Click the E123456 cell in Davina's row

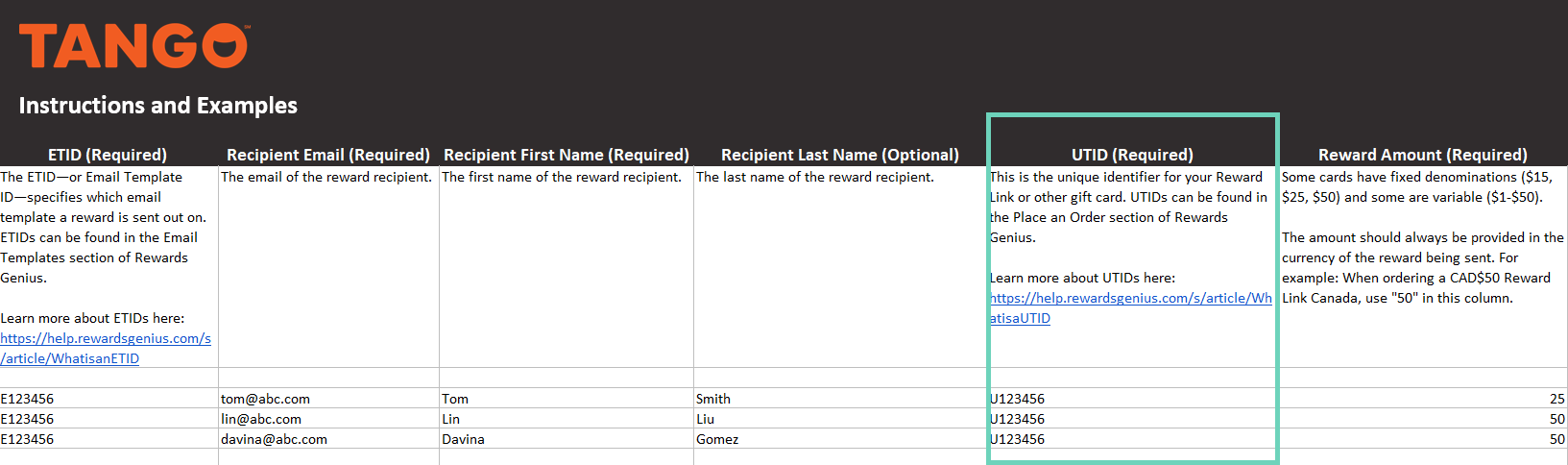(x=28, y=439)
